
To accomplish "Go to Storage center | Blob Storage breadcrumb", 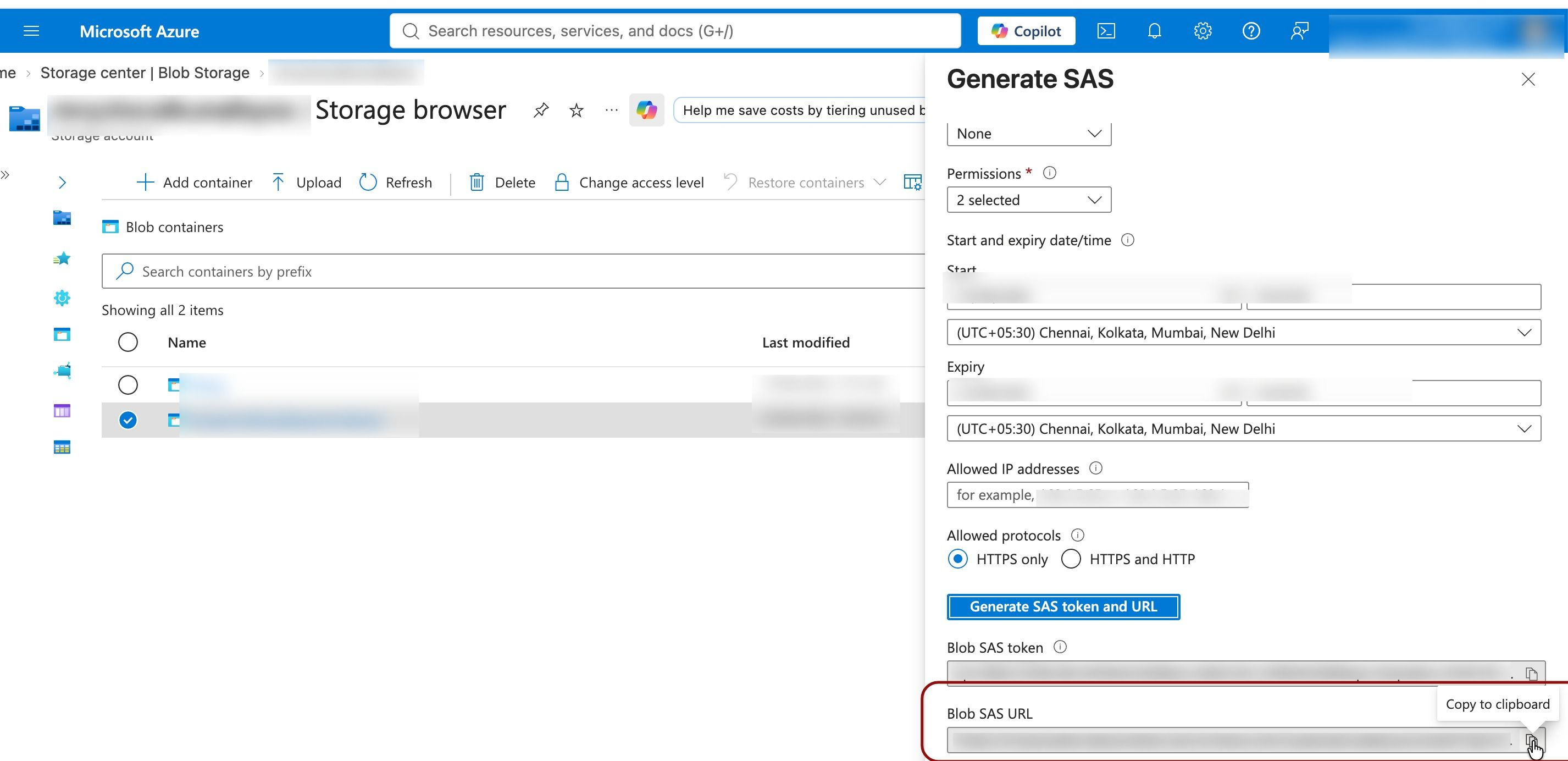I will 145,73.
